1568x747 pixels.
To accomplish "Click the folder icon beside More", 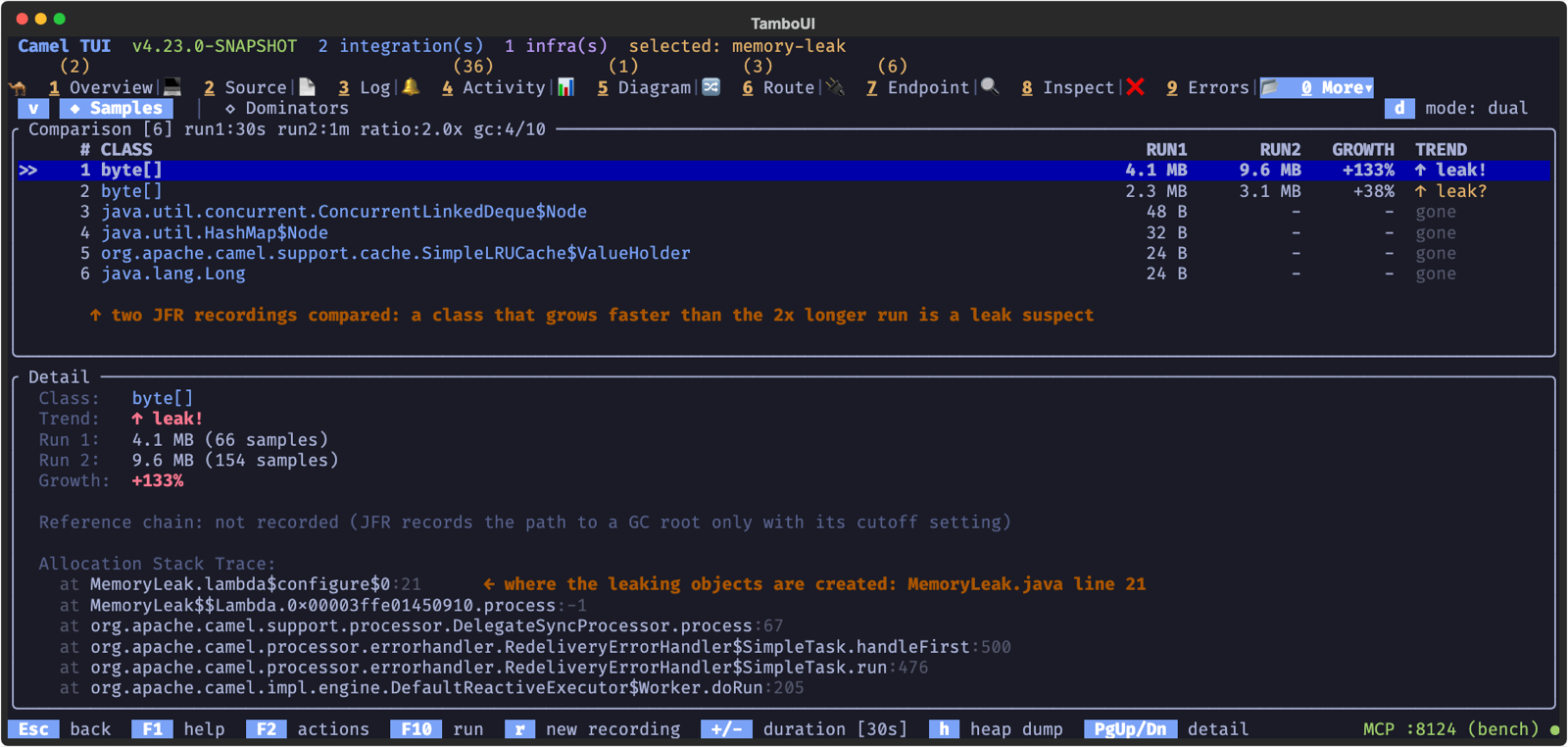I will [x=1270, y=87].
